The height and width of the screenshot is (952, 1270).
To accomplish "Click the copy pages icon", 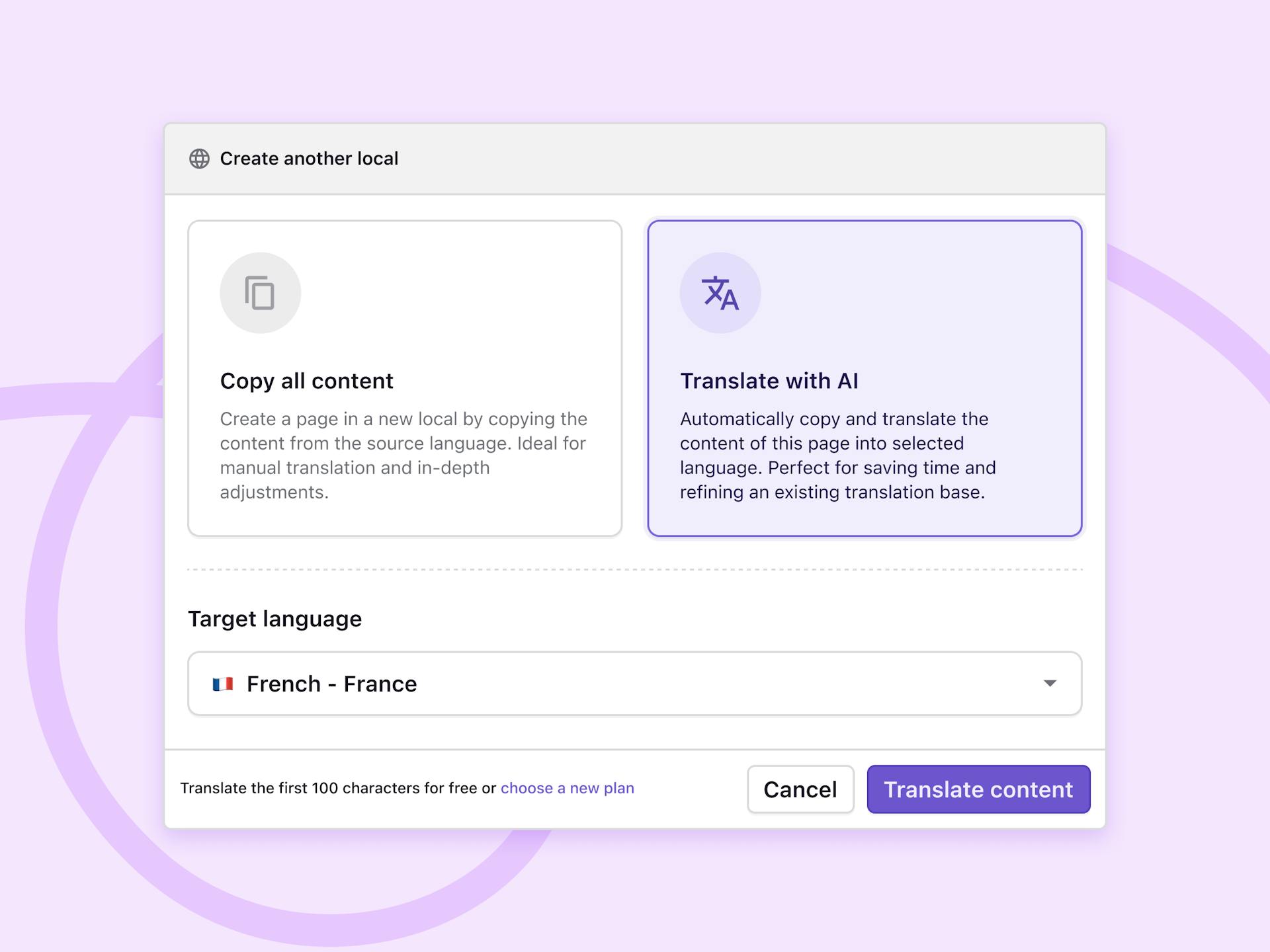I will point(260,293).
